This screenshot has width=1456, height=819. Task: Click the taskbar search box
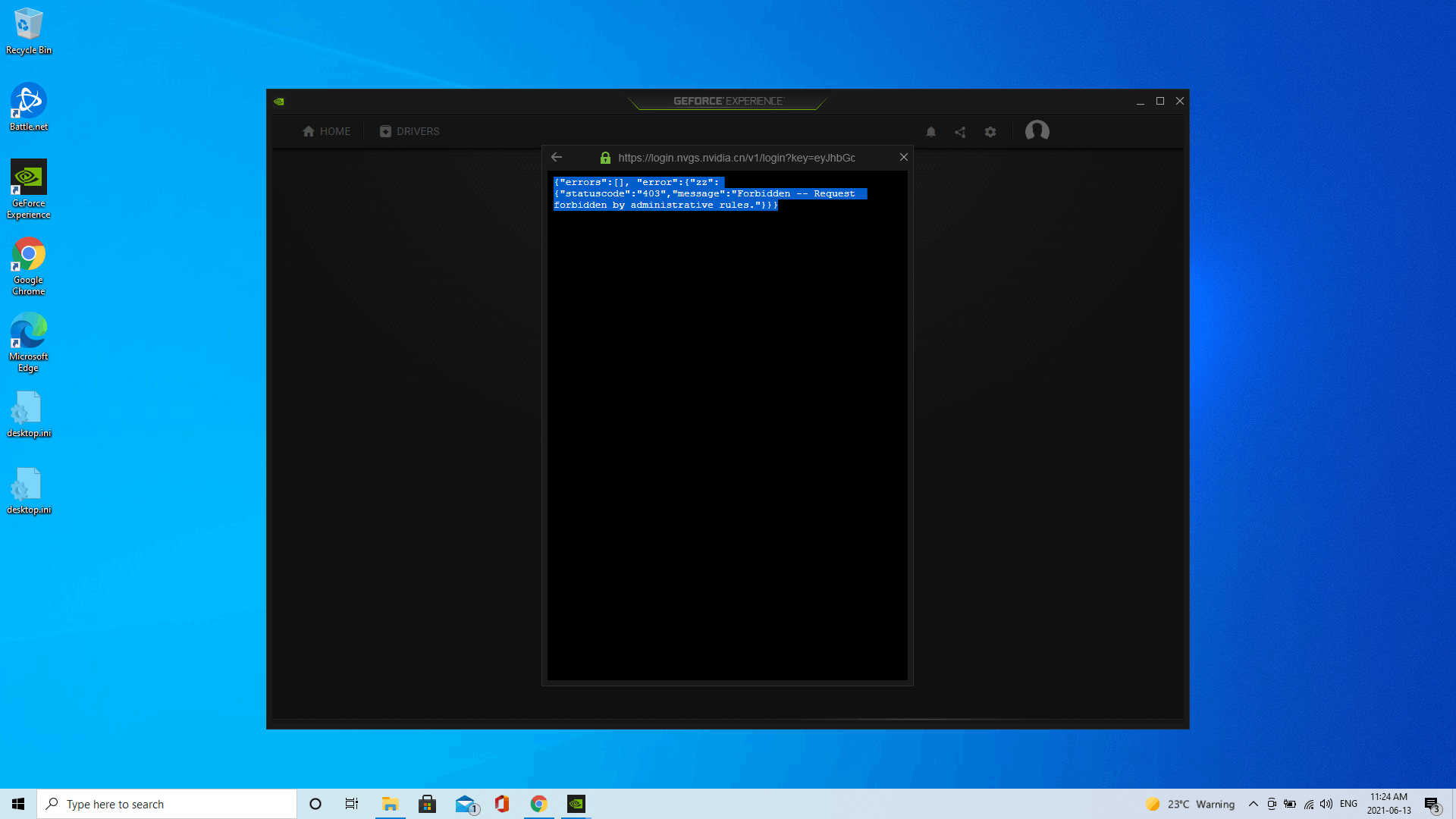(x=167, y=804)
